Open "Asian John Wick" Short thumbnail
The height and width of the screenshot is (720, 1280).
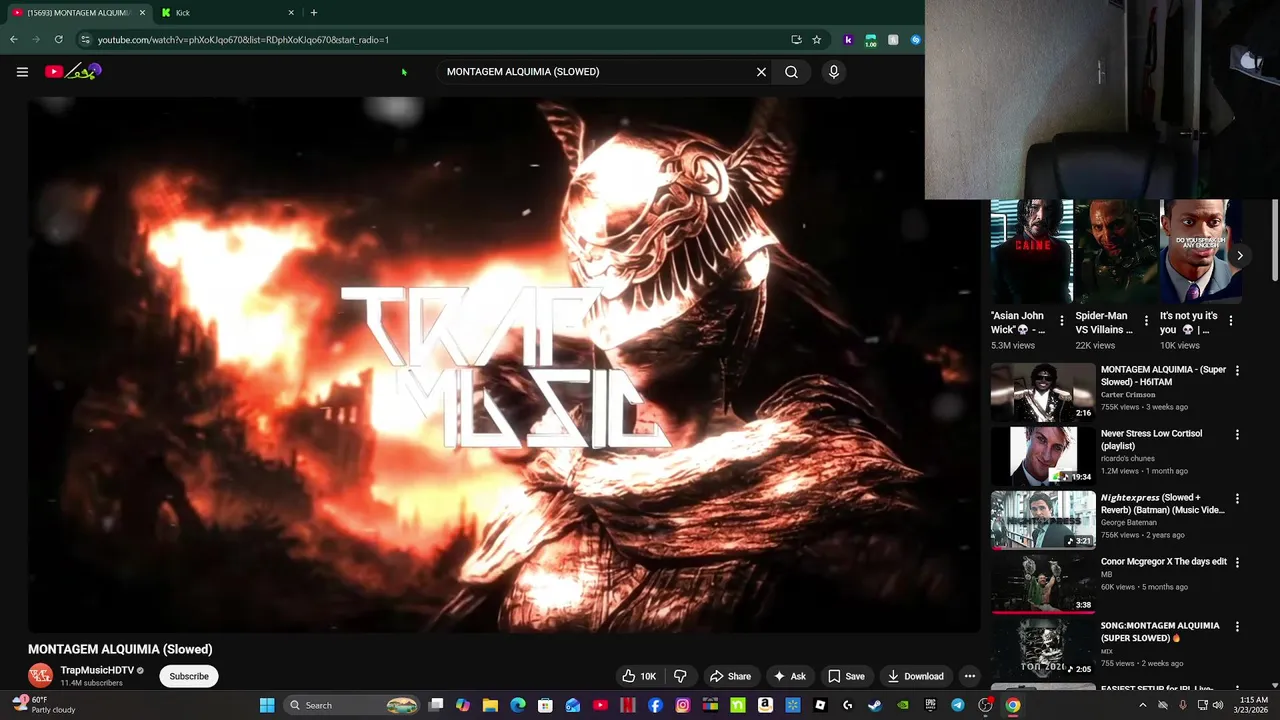click(1032, 251)
